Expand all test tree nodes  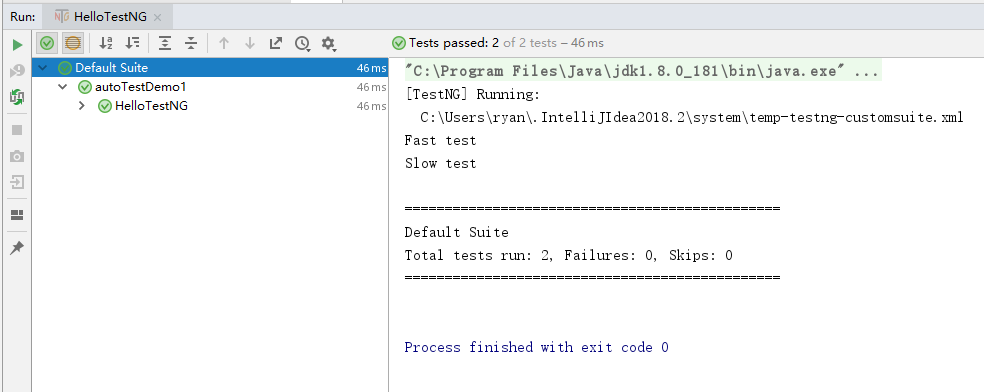pos(165,43)
